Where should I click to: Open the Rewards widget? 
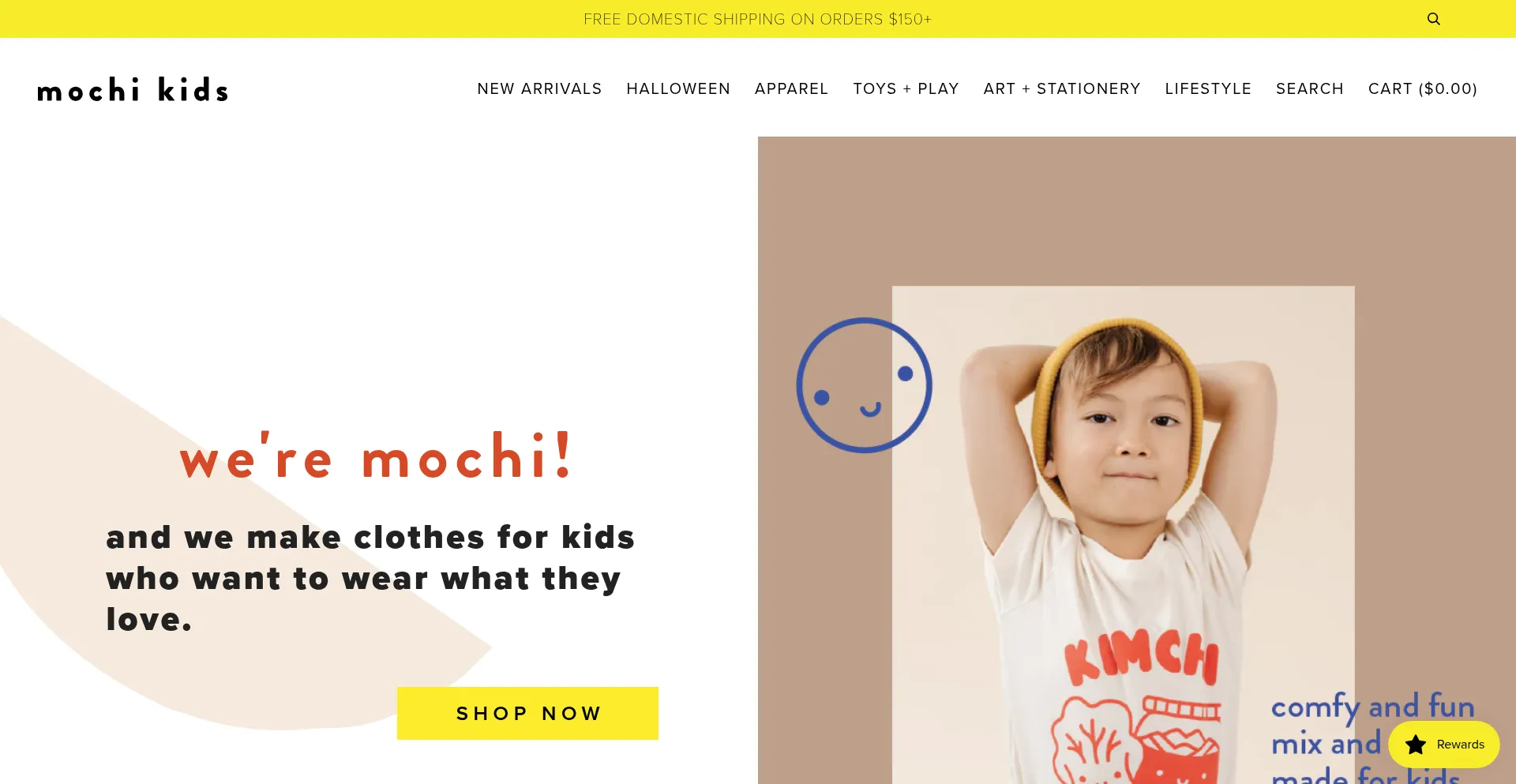point(1444,745)
